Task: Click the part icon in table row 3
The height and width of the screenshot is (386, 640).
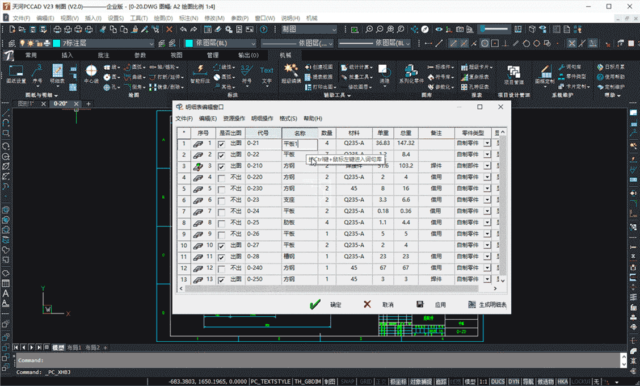Action: 198,166
